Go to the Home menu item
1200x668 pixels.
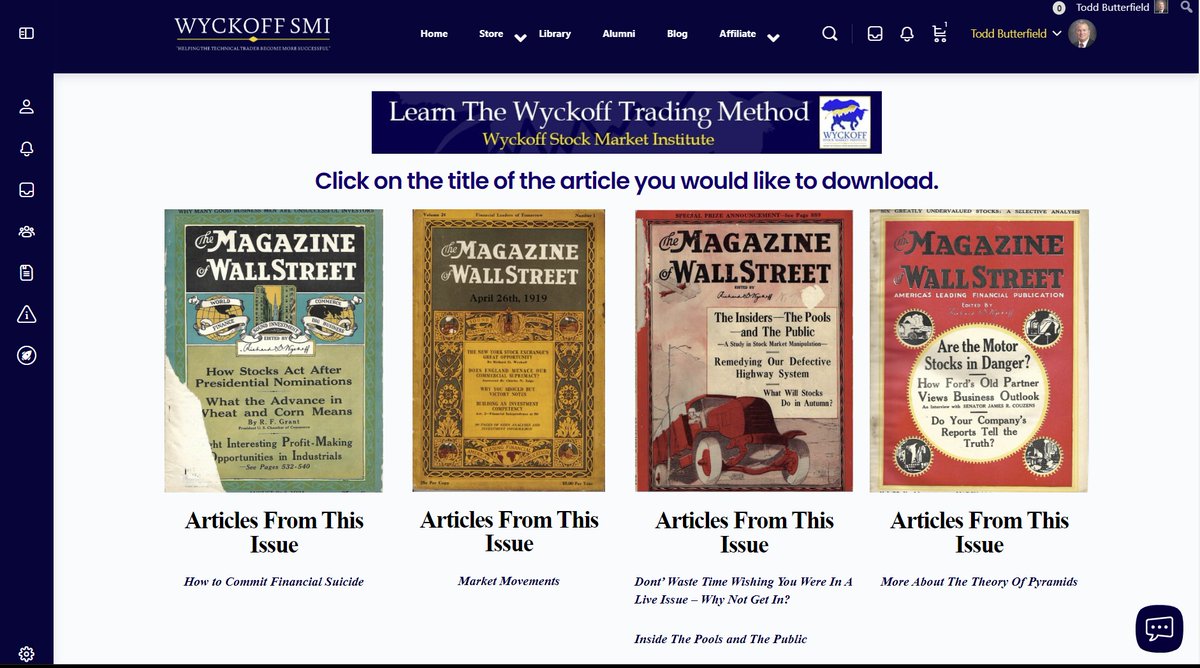(434, 33)
